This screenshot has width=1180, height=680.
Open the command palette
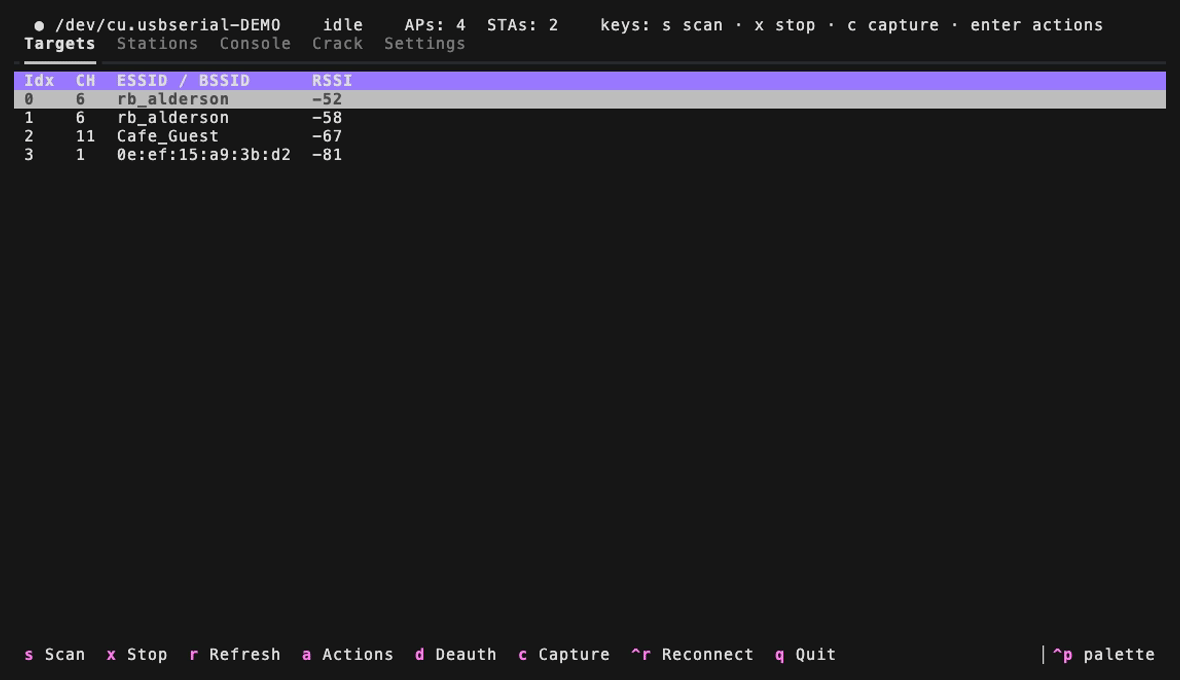pyautogui.click(x=1103, y=654)
